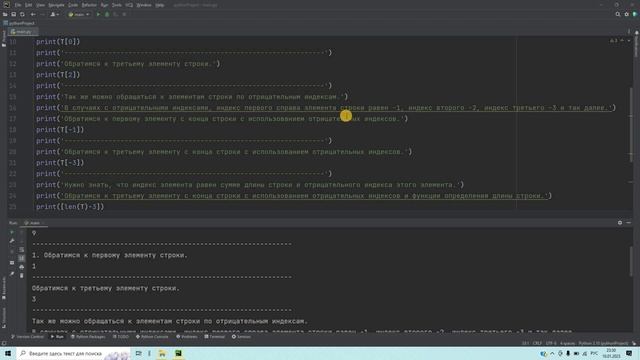Open the Tools menu
The image size is (640, 360).
click(x=117, y=5)
